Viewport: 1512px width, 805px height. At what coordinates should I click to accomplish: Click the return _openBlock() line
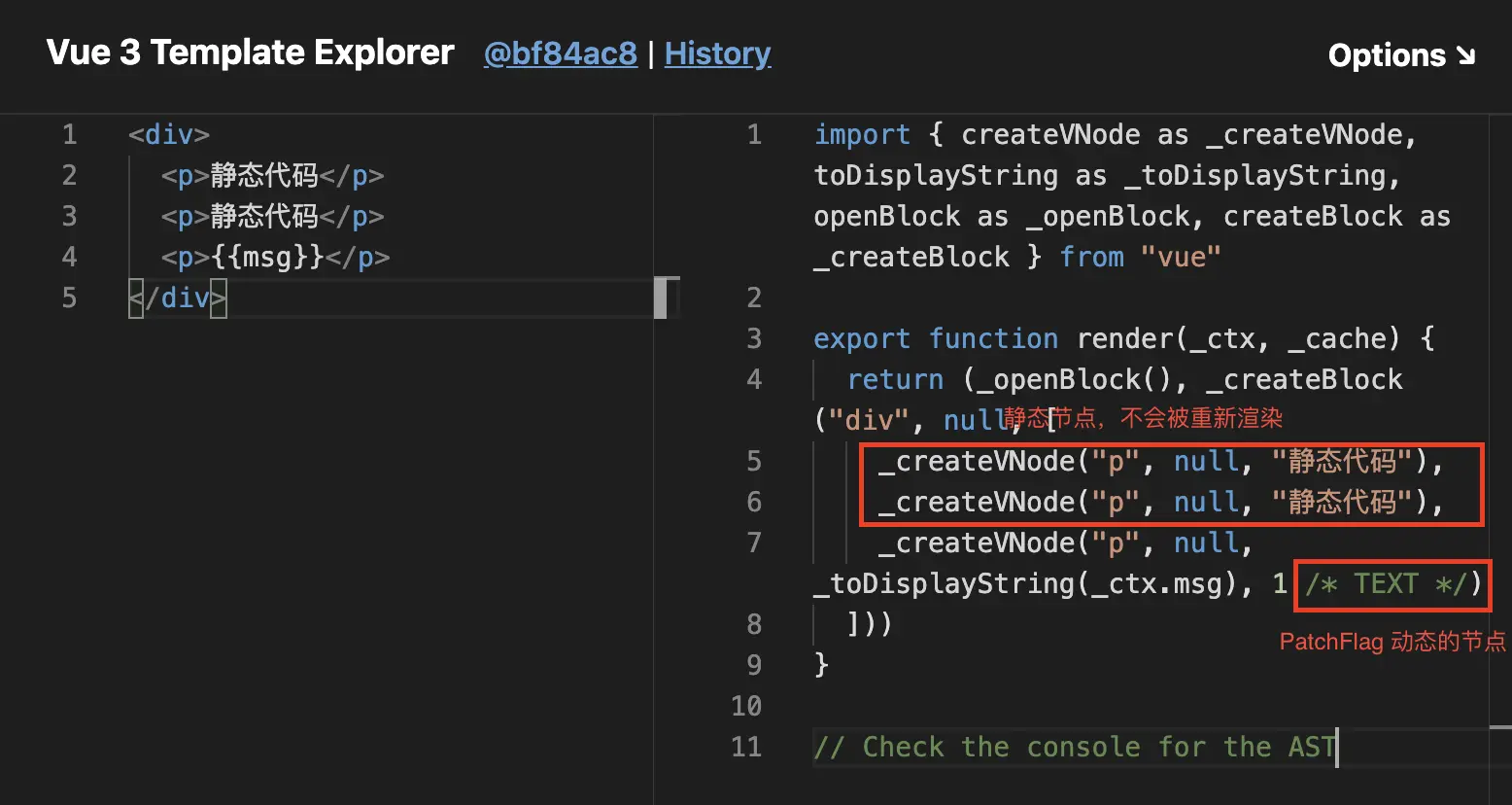pyautogui.click(x=1125, y=379)
